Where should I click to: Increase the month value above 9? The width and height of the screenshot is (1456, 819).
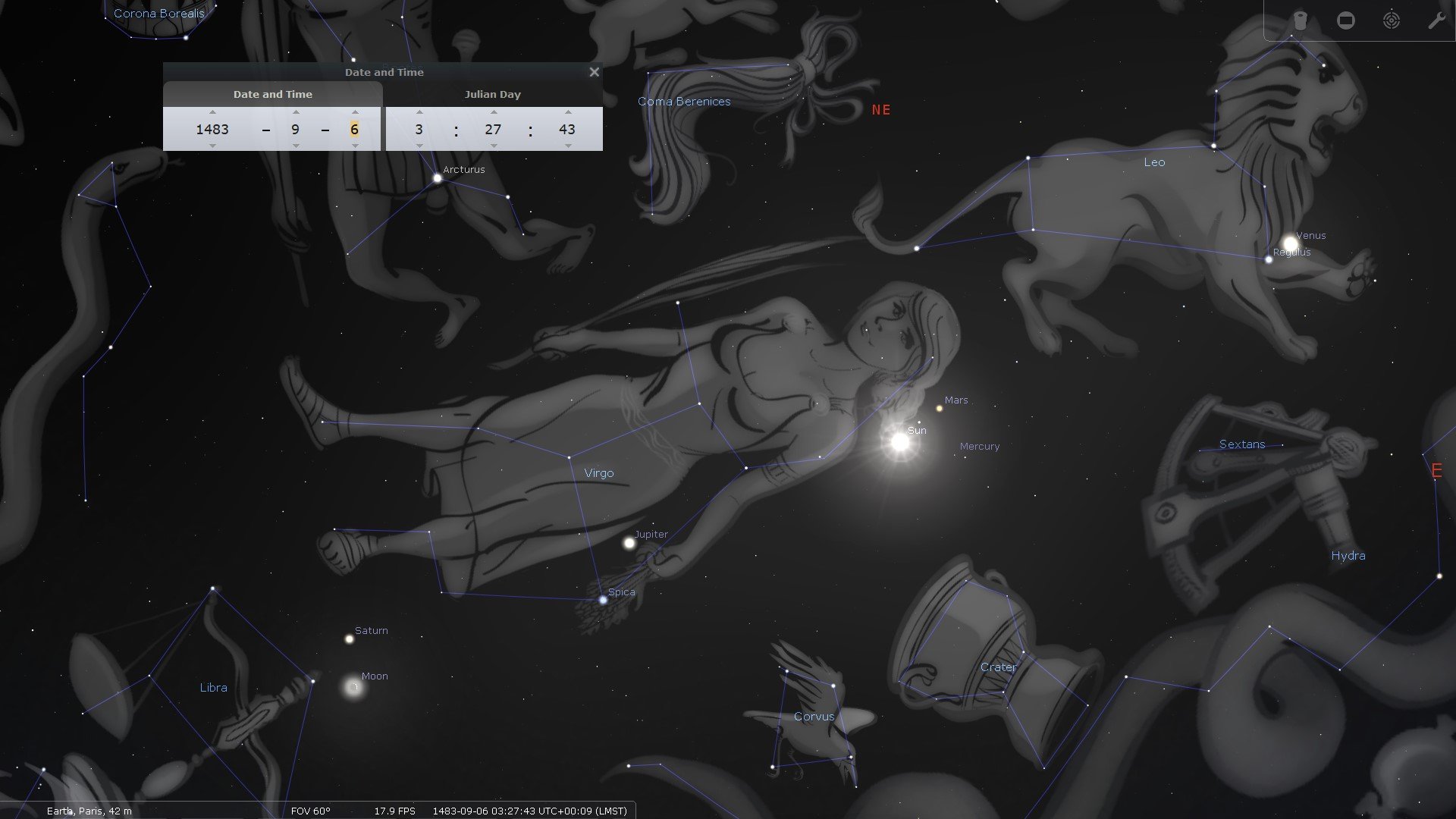[296, 112]
